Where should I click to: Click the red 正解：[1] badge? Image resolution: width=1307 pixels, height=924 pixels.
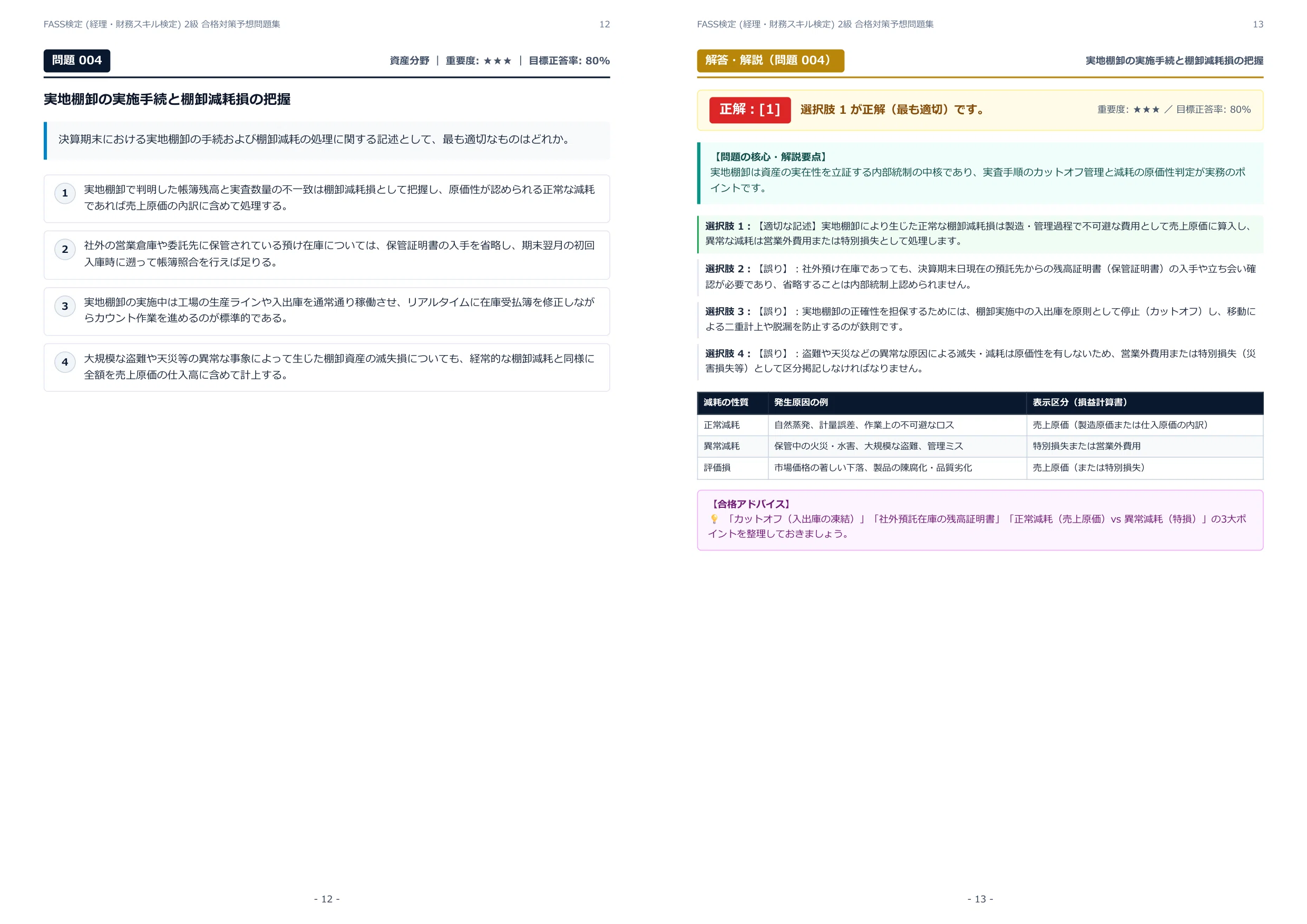750,110
